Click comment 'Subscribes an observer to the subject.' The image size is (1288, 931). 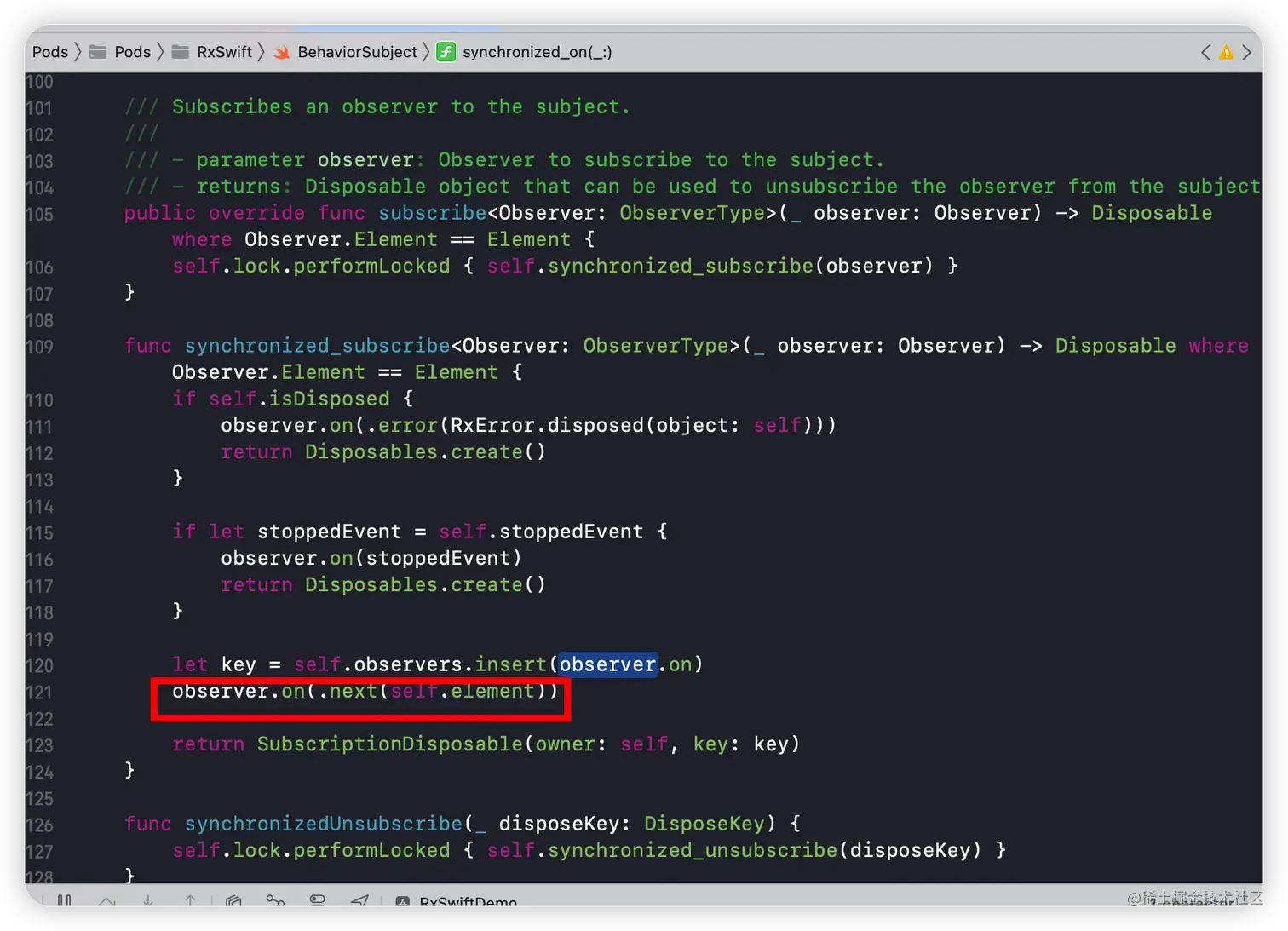click(x=401, y=106)
